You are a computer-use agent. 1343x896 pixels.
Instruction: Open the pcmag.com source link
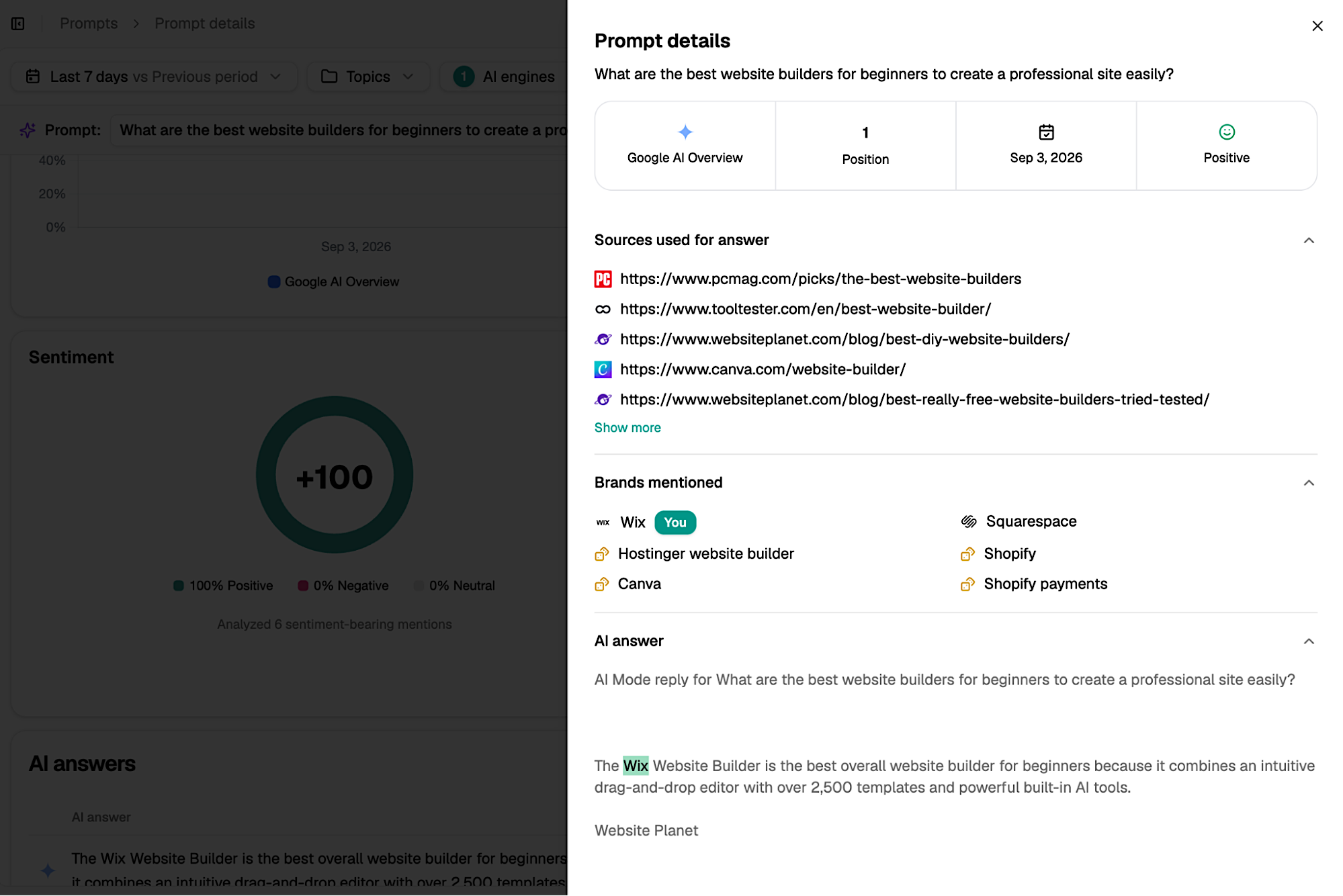[x=820, y=279]
